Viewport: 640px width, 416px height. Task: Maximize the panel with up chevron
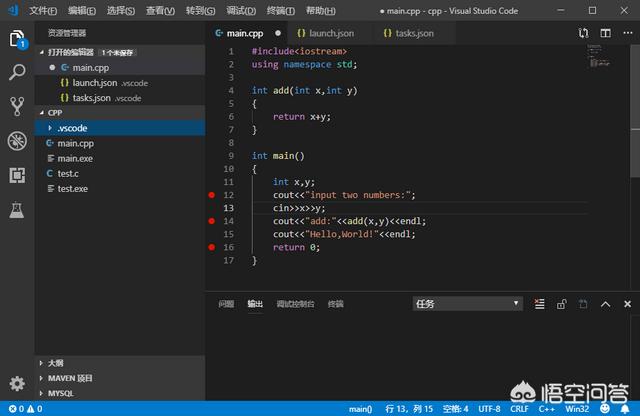pyautogui.click(x=605, y=304)
